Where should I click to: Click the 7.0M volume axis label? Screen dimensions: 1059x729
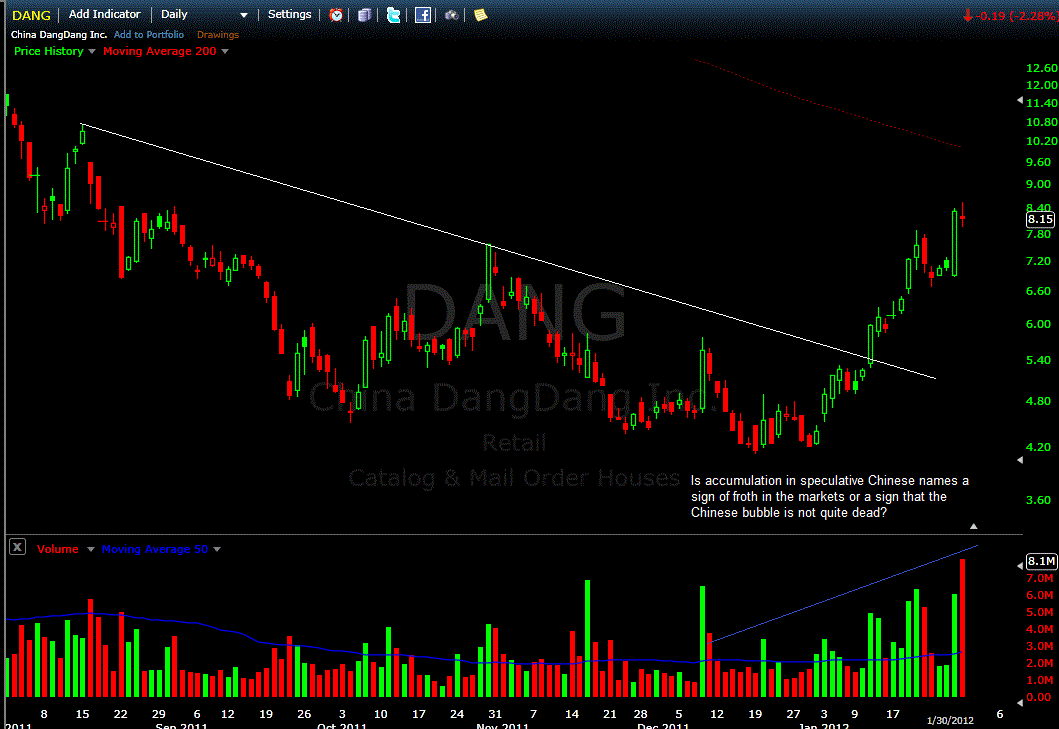1039,578
